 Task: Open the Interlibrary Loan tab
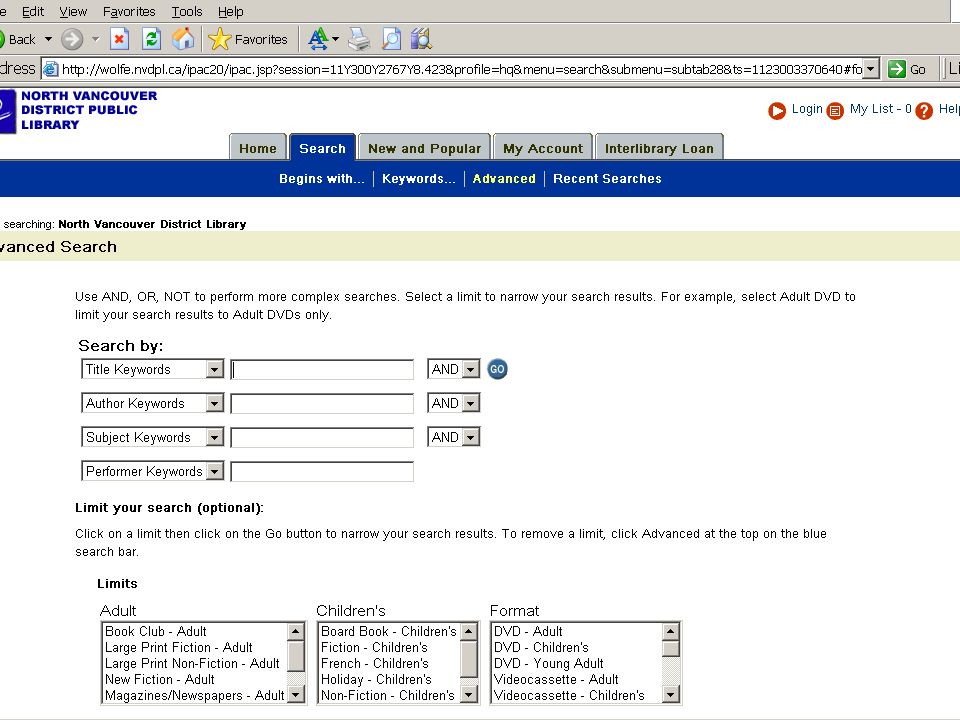point(659,148)
